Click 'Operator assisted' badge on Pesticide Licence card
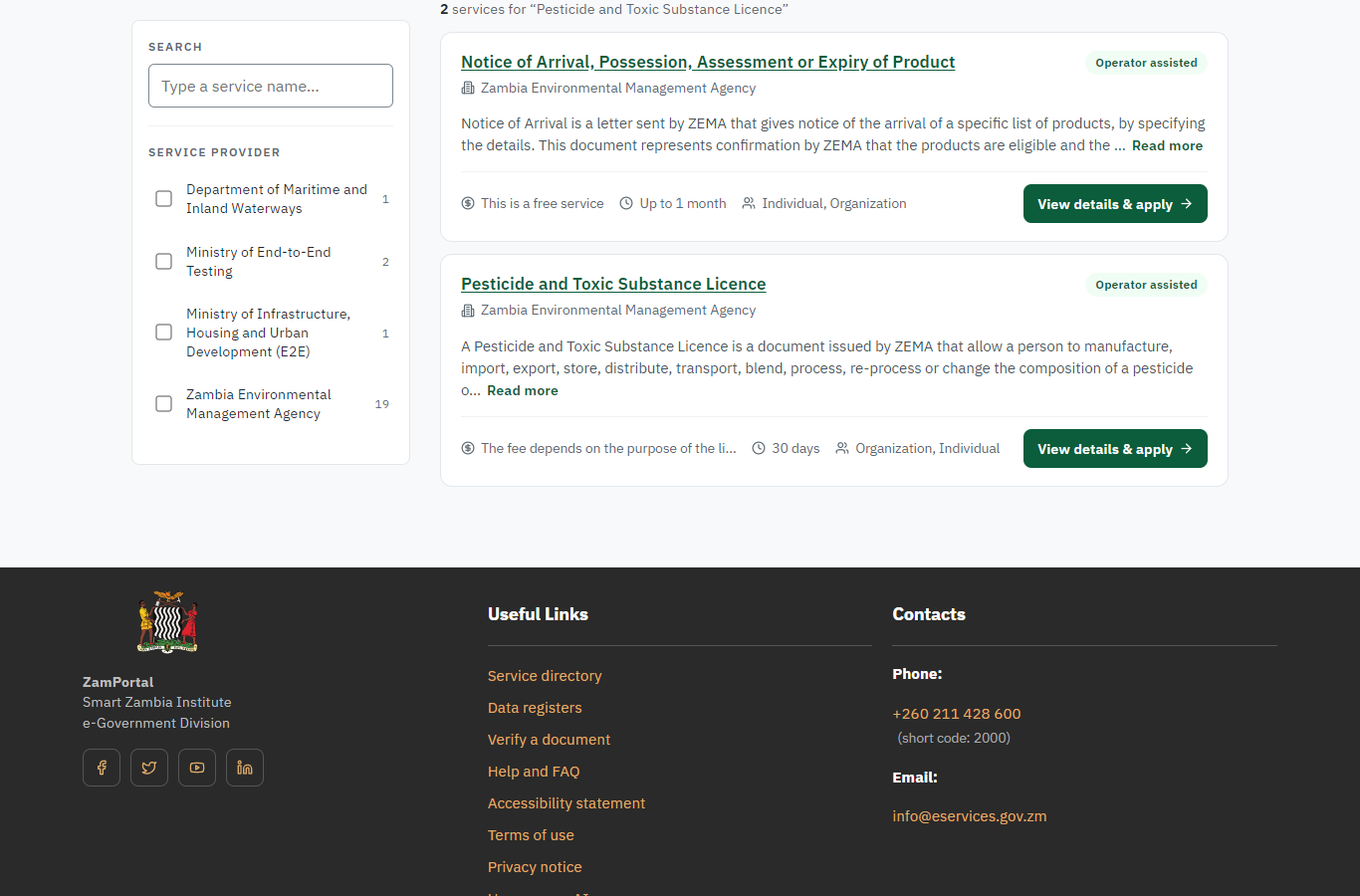This screenshot has width=1360, height=896. click(1146, 285)
